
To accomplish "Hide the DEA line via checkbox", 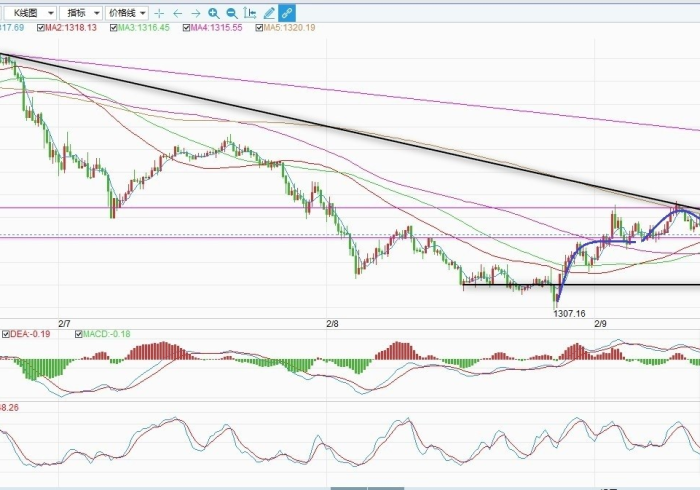I will 4,333.
